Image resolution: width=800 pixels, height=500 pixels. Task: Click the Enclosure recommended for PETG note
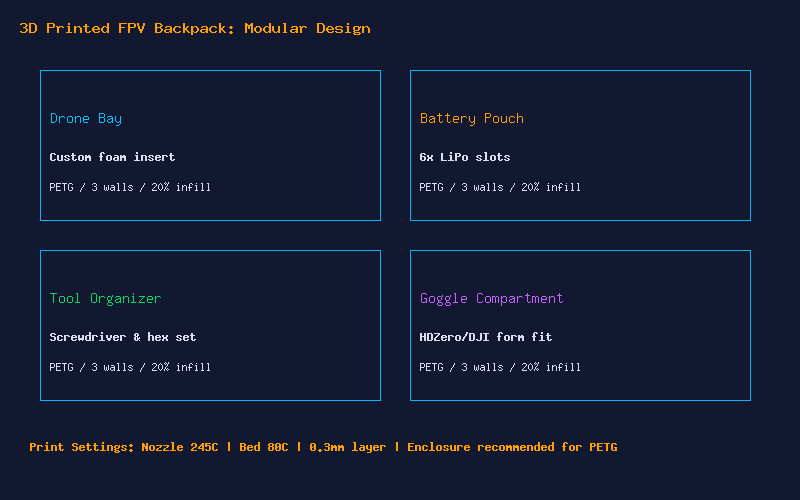click(512, 447)
